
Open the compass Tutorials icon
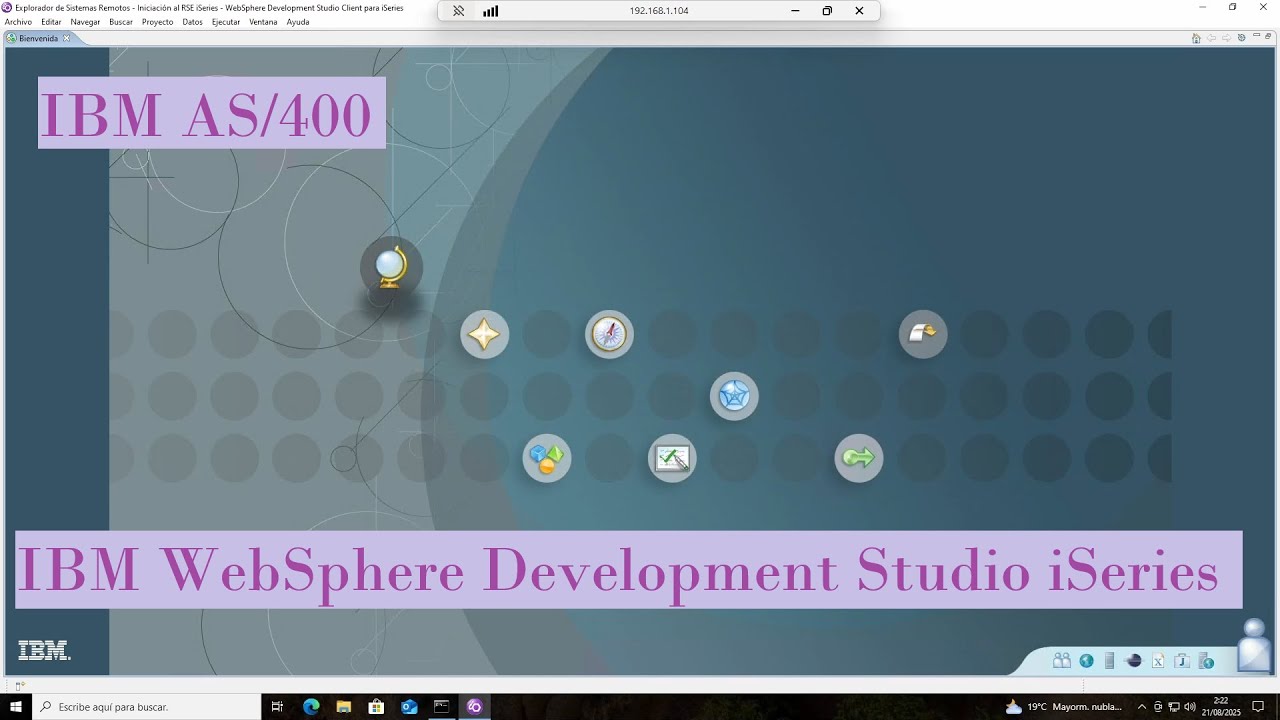(x=609, y=334)
